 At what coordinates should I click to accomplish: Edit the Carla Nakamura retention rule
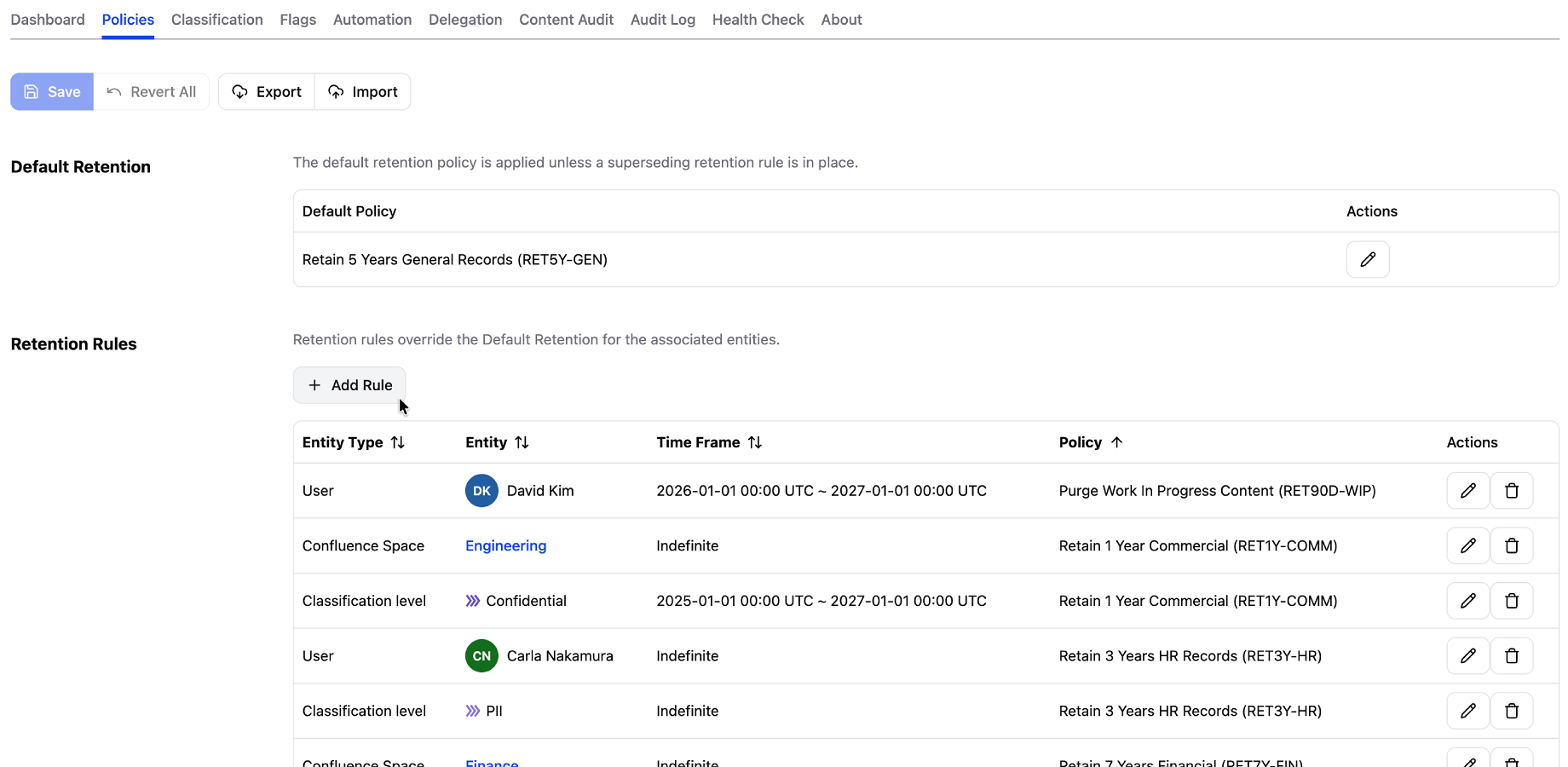[1467, 655]
